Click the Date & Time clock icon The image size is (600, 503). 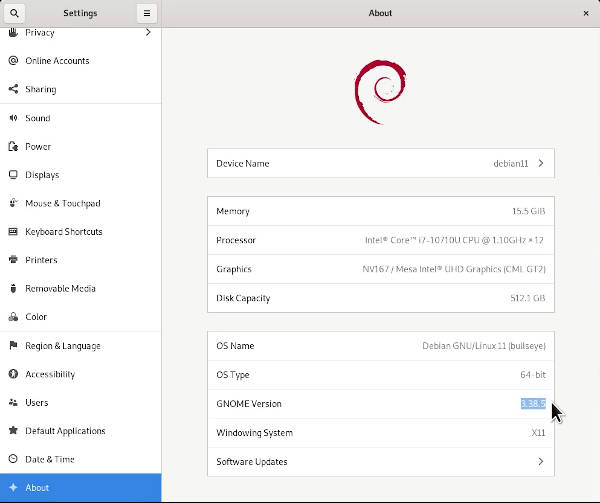click(x=13, y=459)
